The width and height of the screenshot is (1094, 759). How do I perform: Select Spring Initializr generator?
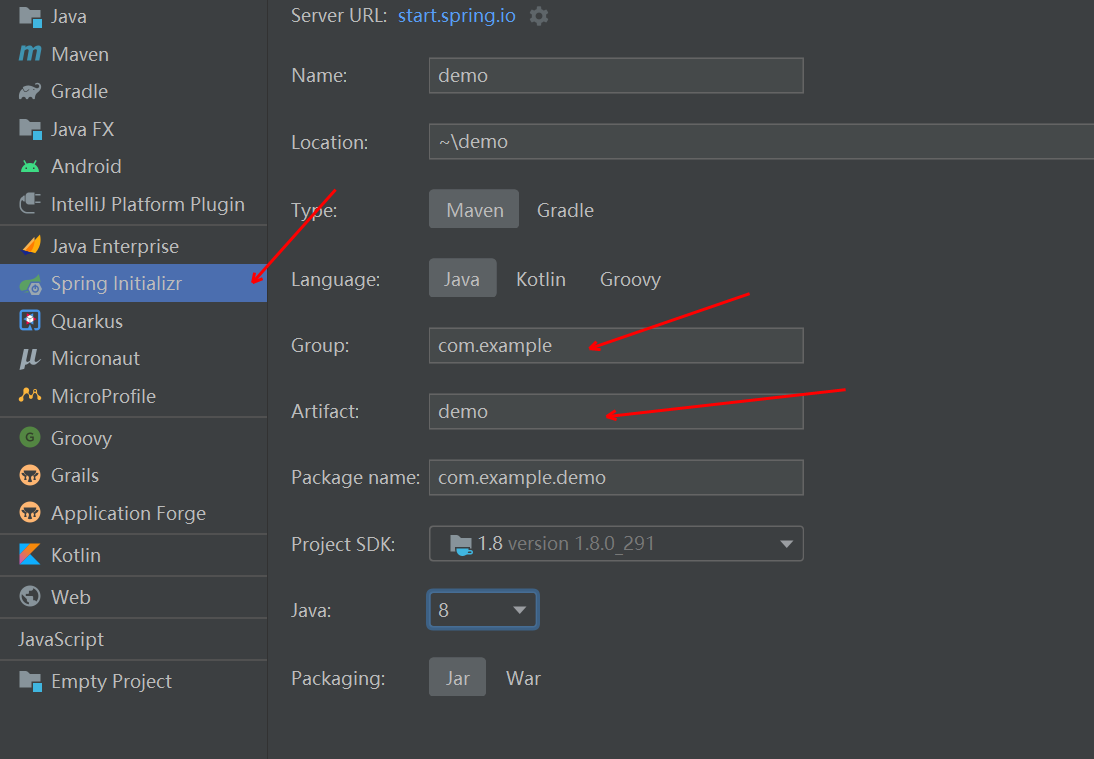[x=133, y=283]
